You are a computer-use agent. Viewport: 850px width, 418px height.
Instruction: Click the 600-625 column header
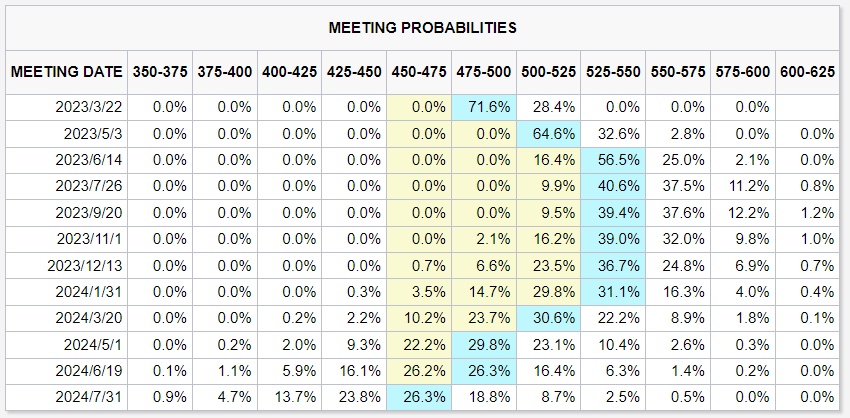[808, 72]
